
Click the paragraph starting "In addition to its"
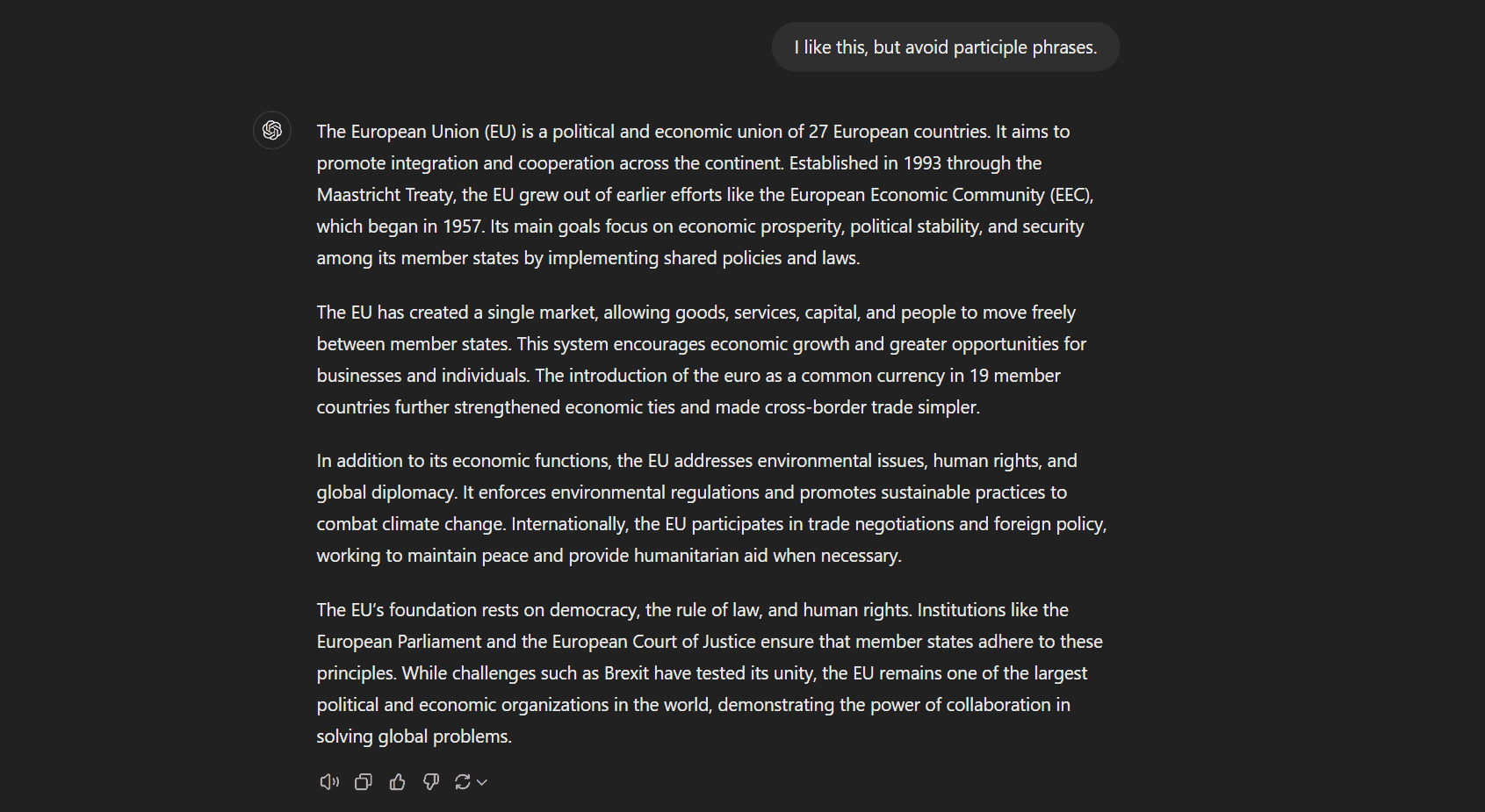(711, 508)
